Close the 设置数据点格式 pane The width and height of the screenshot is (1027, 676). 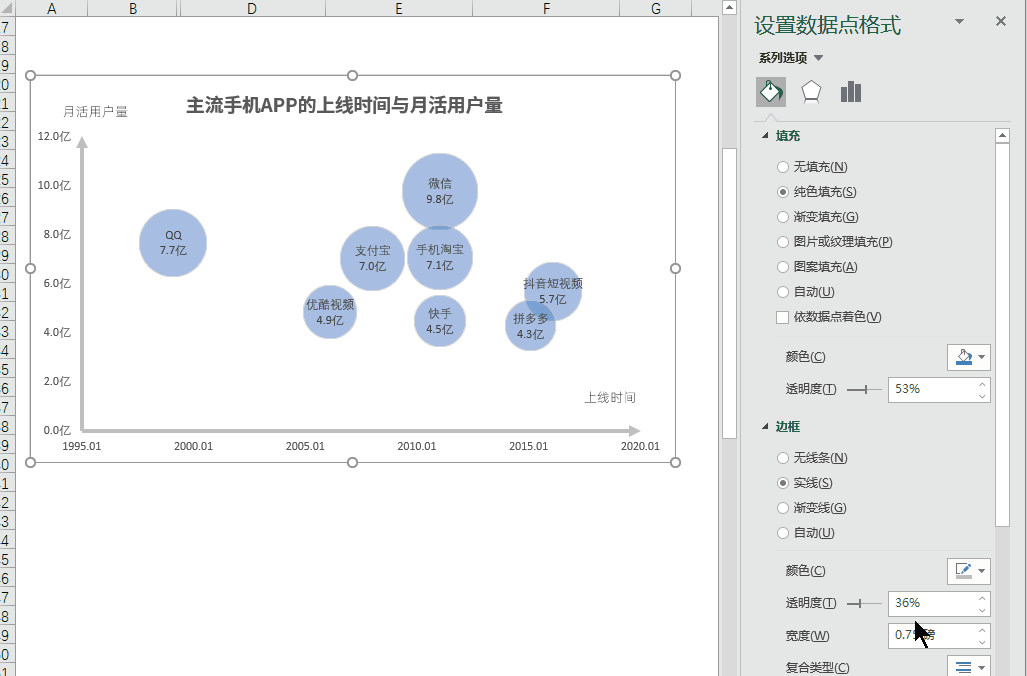(x=1001, y=22)
